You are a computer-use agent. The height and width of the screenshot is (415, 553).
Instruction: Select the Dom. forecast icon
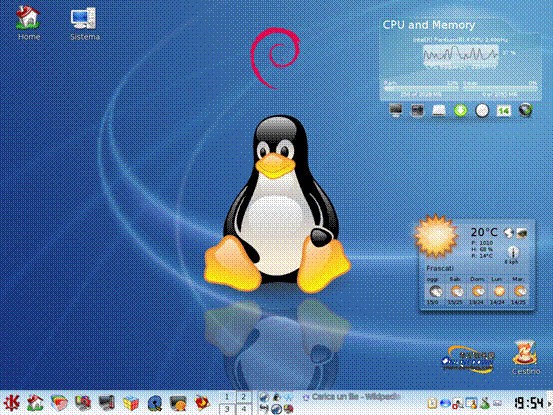point(478,292)
